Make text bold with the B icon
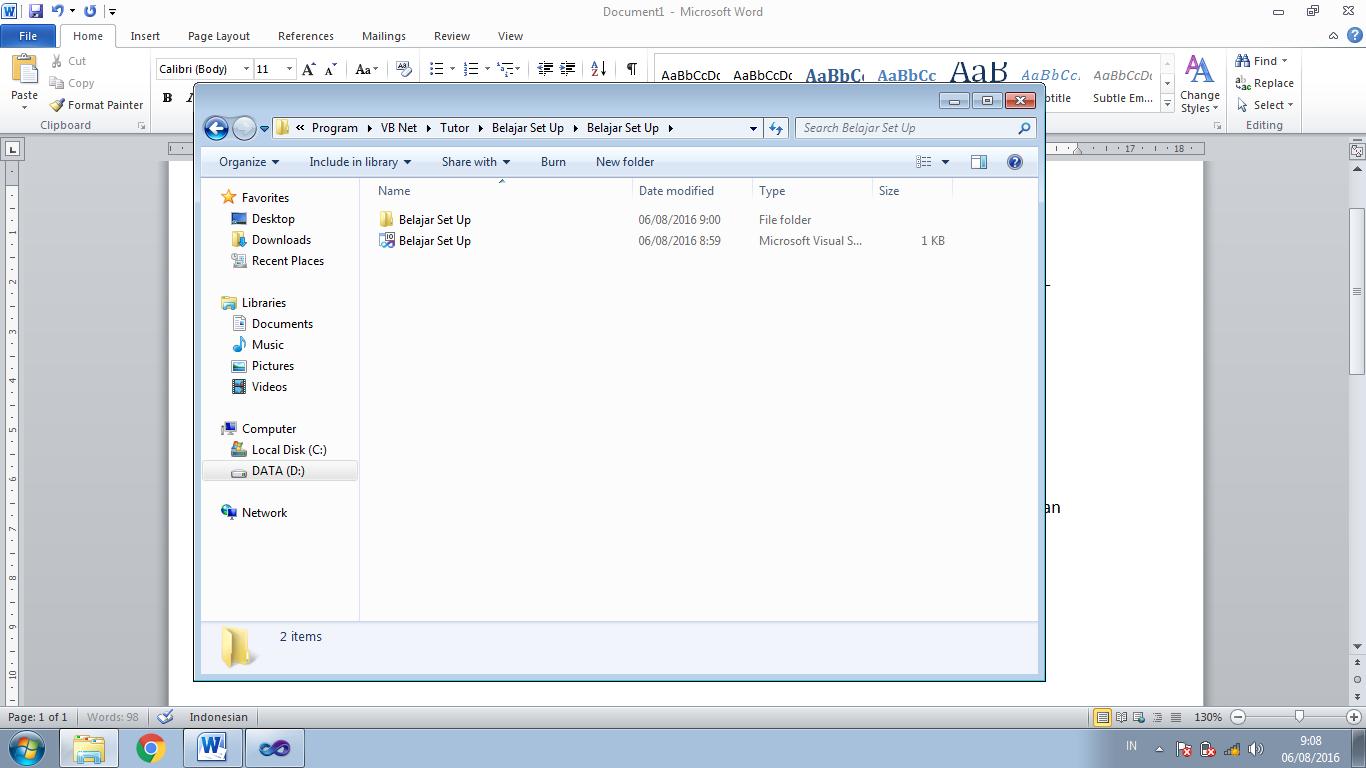1366x768 pixels. (167, 98)
